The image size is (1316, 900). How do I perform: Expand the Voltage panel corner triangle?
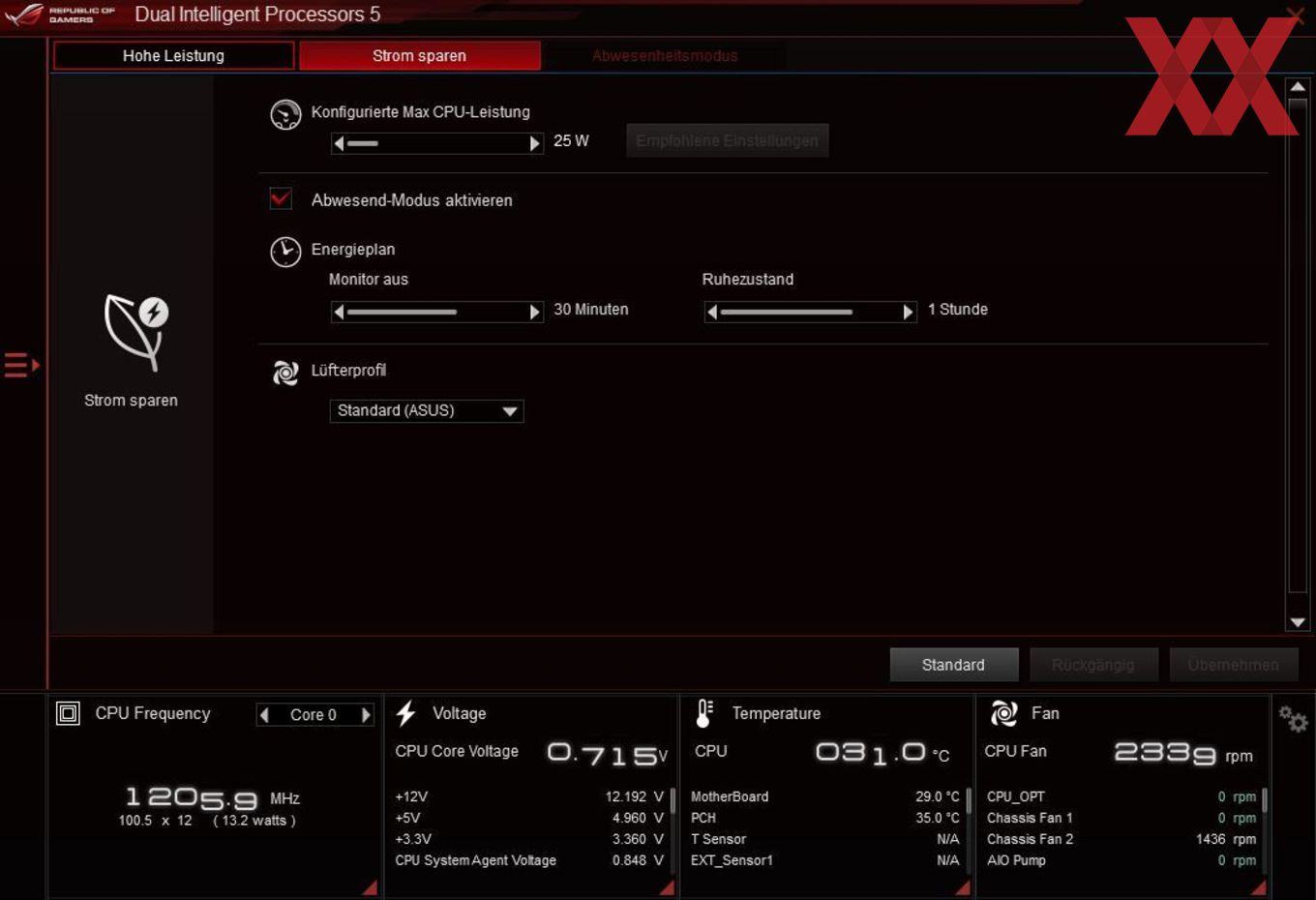pyautogui.click(x=667, y=887)
